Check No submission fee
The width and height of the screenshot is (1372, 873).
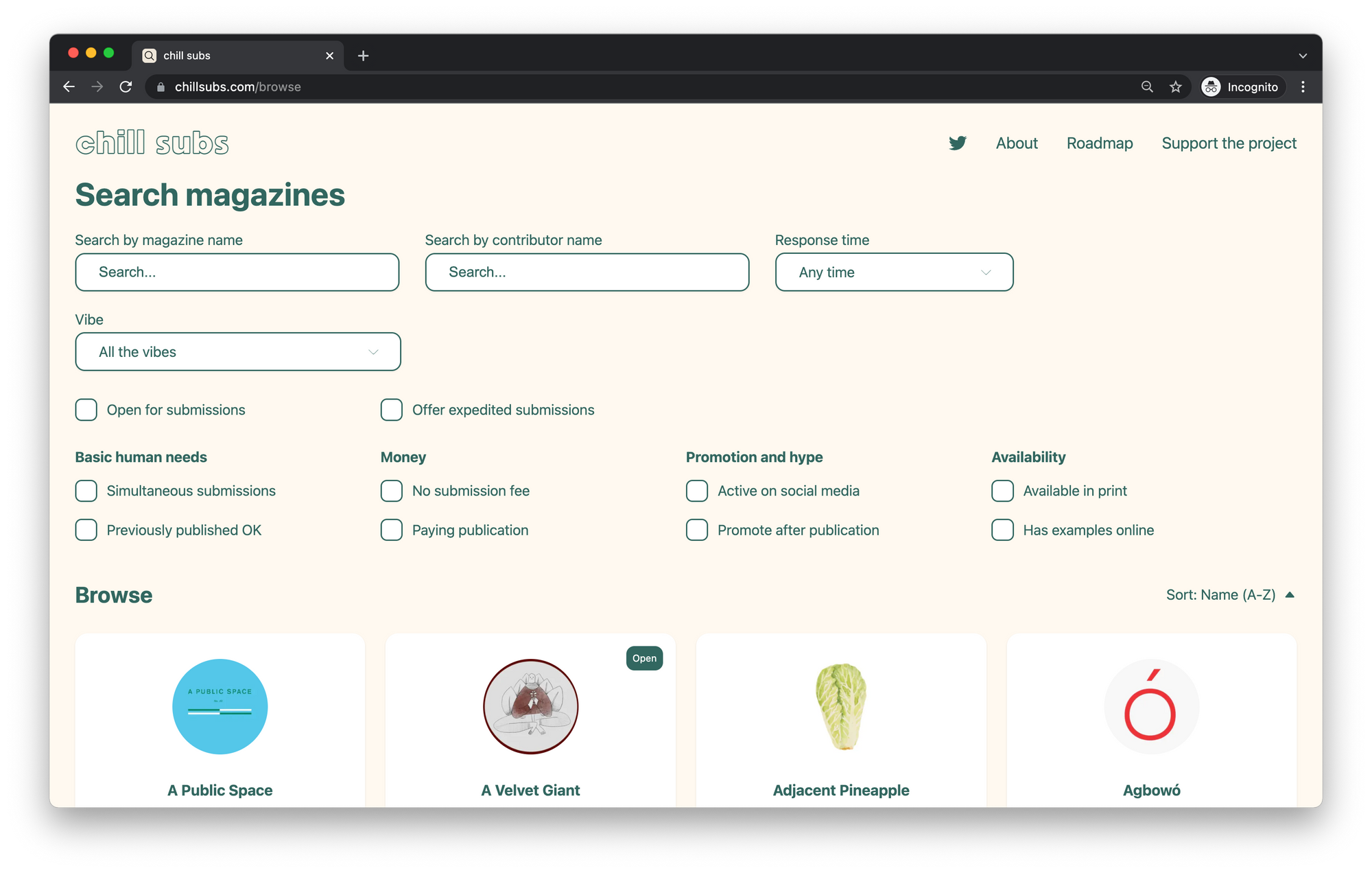pos(391,491)
